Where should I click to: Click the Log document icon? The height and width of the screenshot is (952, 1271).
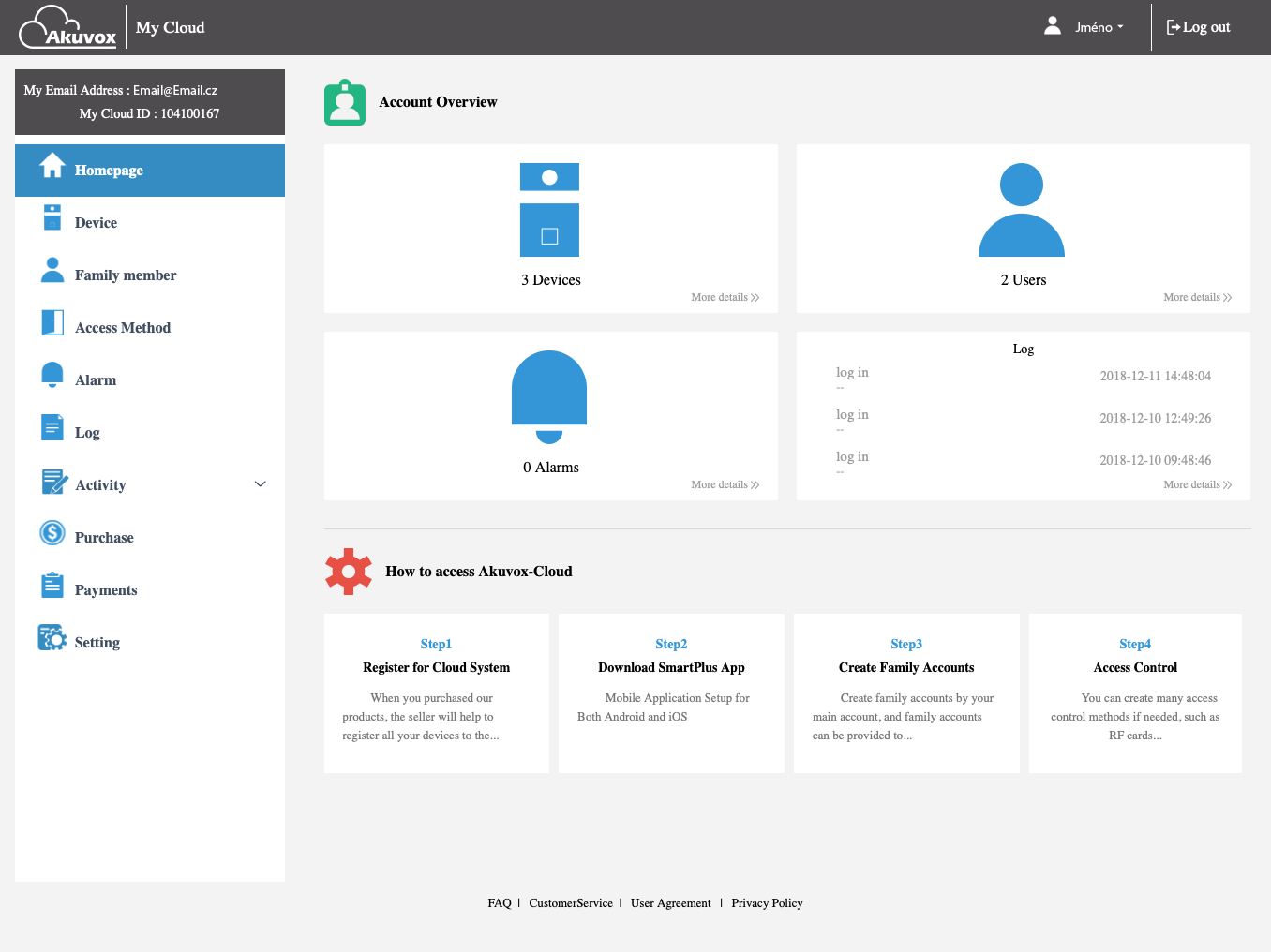(x=52, y=427)
